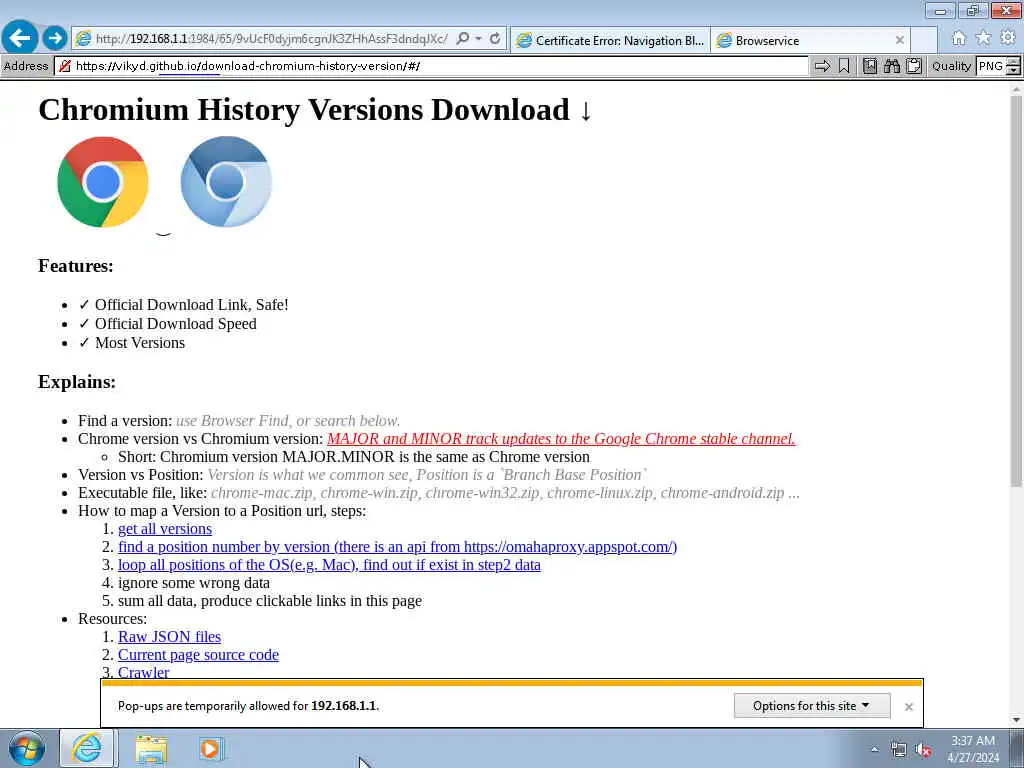Click the Chromium logo image
Screen dimensions: 1024x768
pos(226,182)
